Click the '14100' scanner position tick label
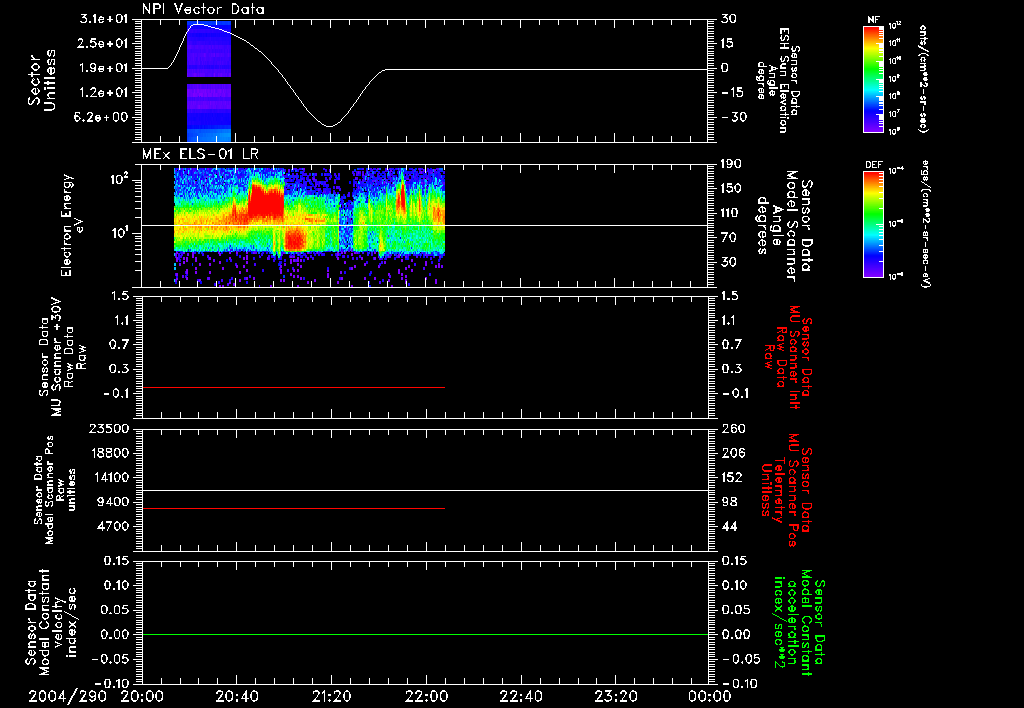Screen dimensions: 1024x708 (111, 477)
